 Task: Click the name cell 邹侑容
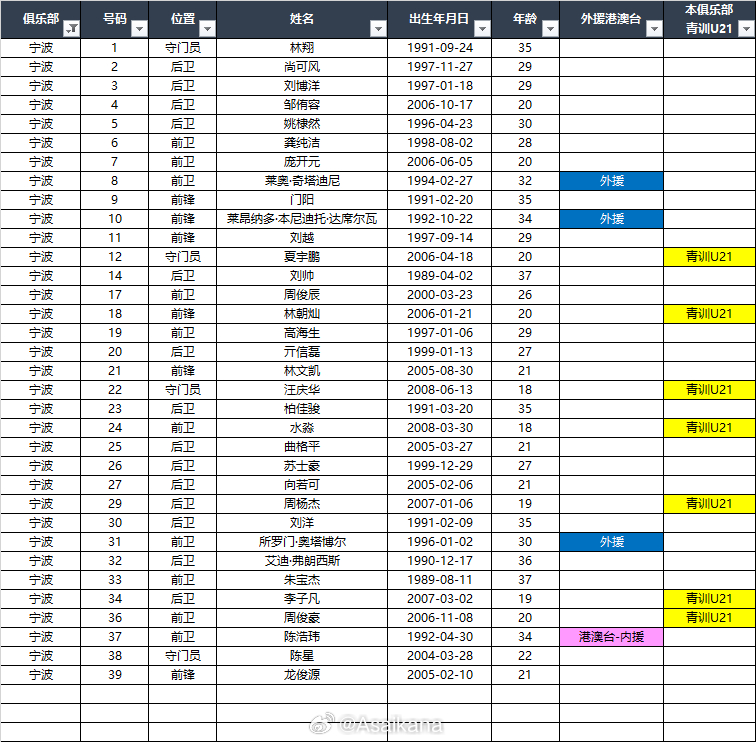tap(302, 105)
